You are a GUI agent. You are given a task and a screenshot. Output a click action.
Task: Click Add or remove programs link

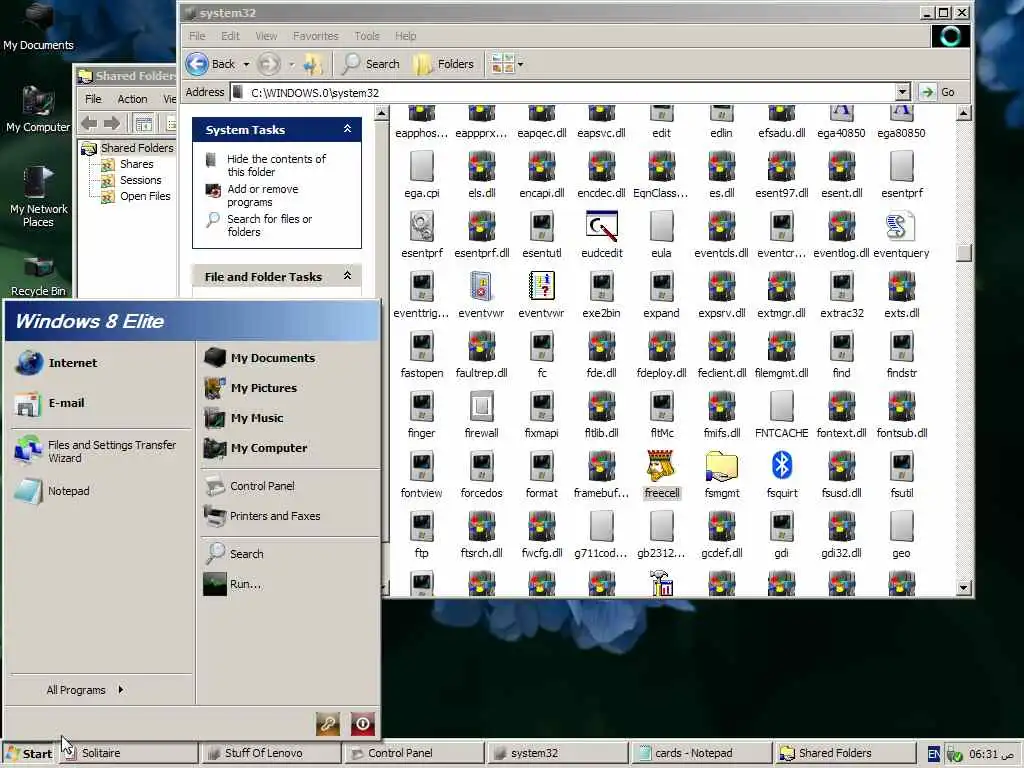point(263,195)
